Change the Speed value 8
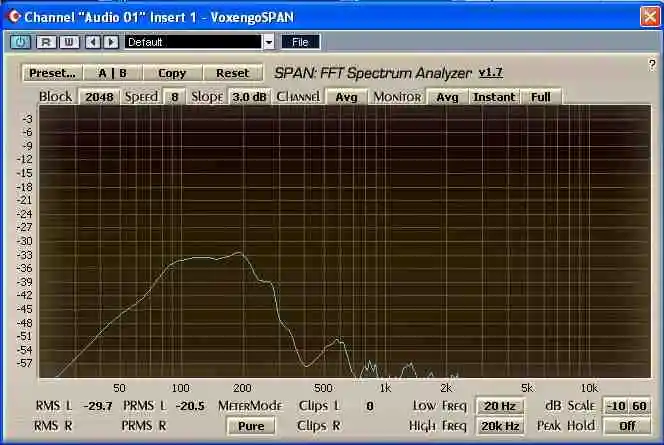 pos(174,97)
